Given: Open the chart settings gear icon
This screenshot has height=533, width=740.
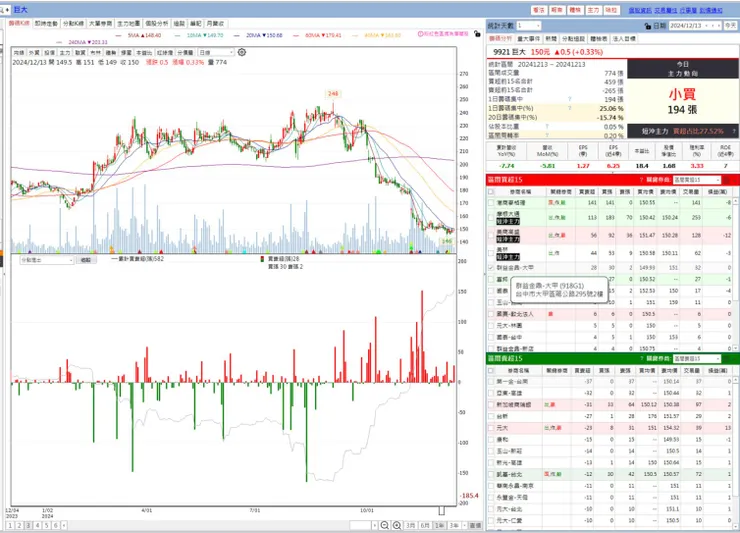Looking at the screenshot, I should tap(242, 52).
